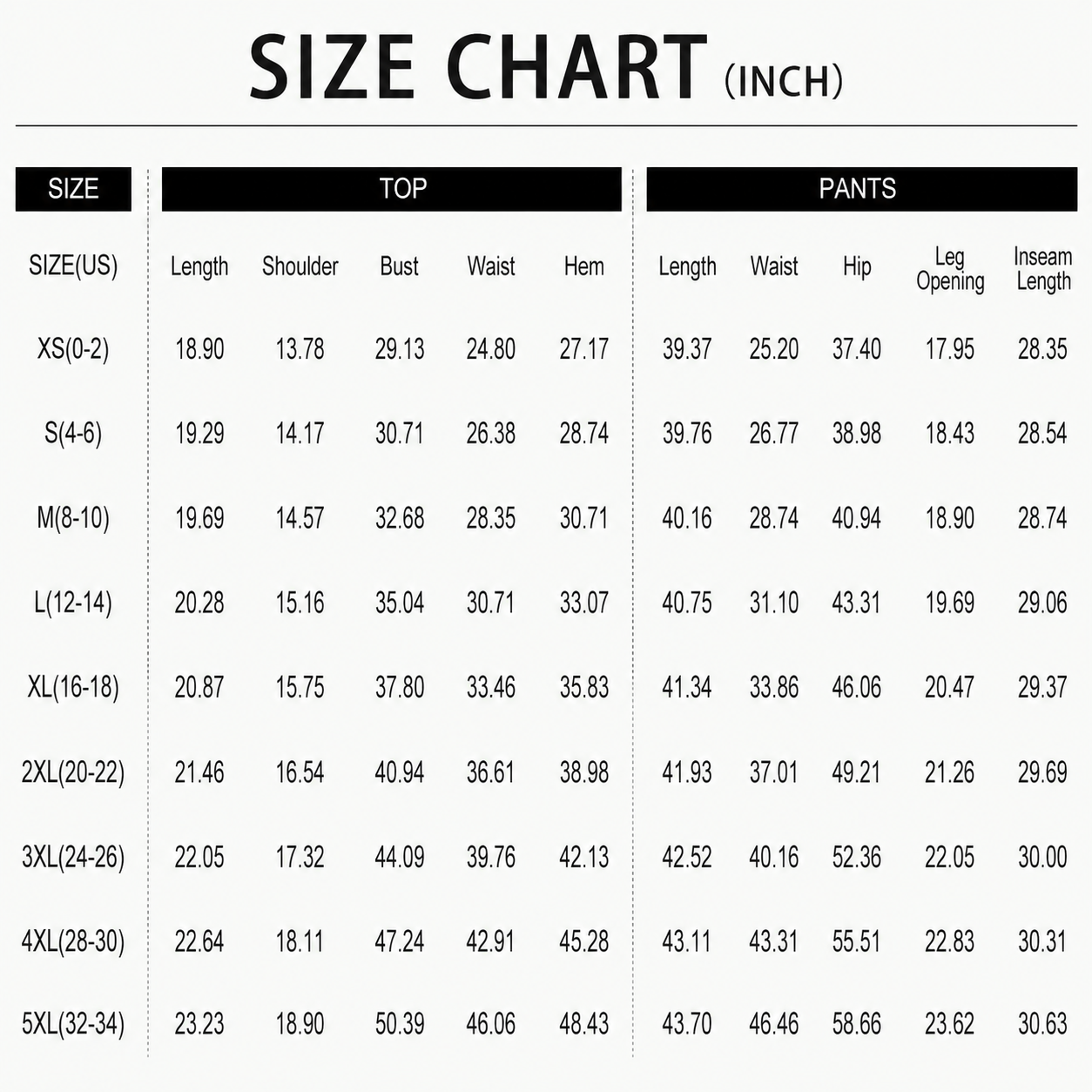Select the 32.68 bust value for M
This screenshot has width=1092, height=1092.
point(400,518)
